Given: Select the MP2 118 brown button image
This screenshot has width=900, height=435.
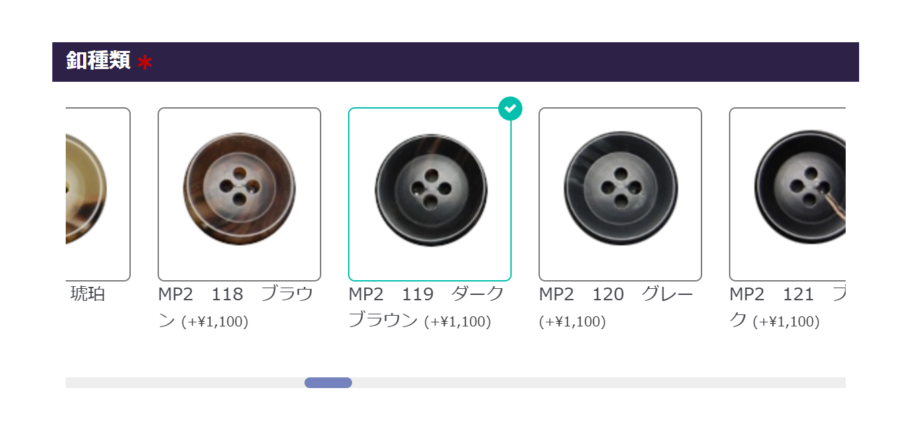Looking at the screenshot, I should click(239, 194).
